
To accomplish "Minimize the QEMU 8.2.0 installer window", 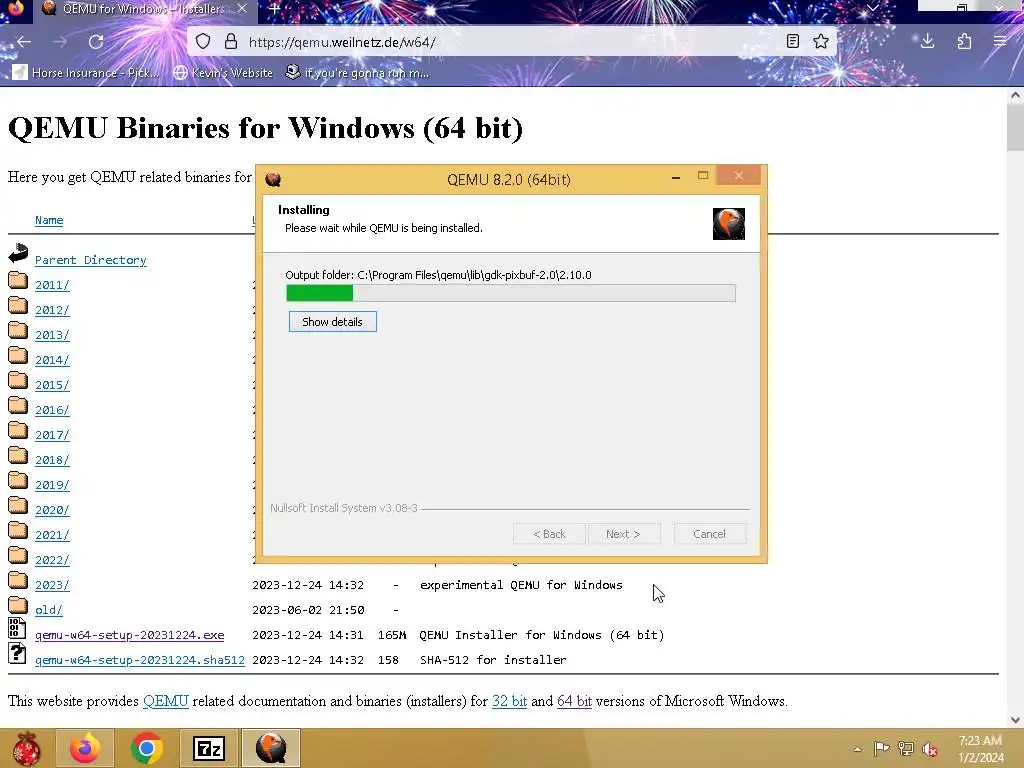I will (x=676, y=177).
